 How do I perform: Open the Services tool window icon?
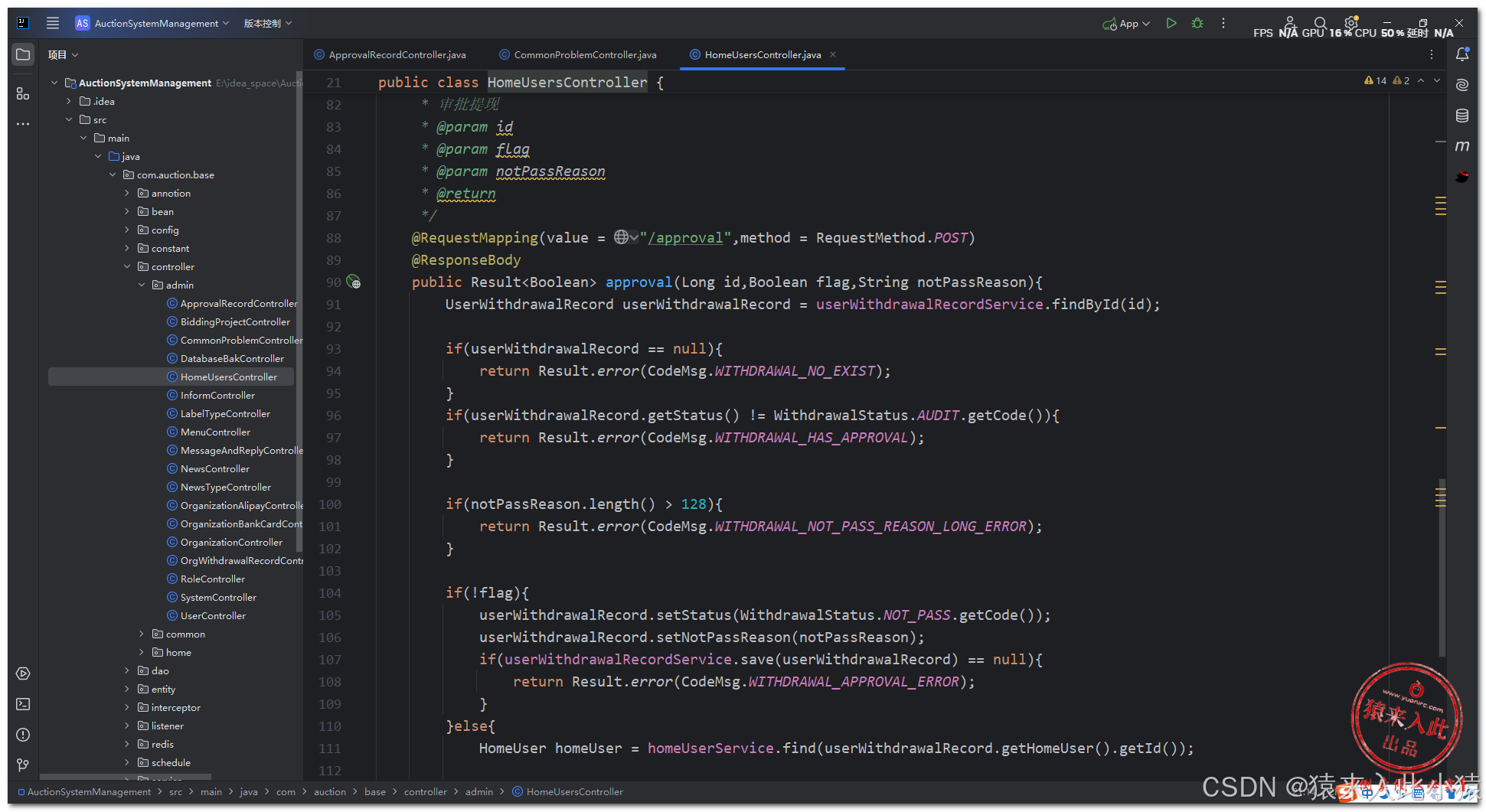[23, 673]
